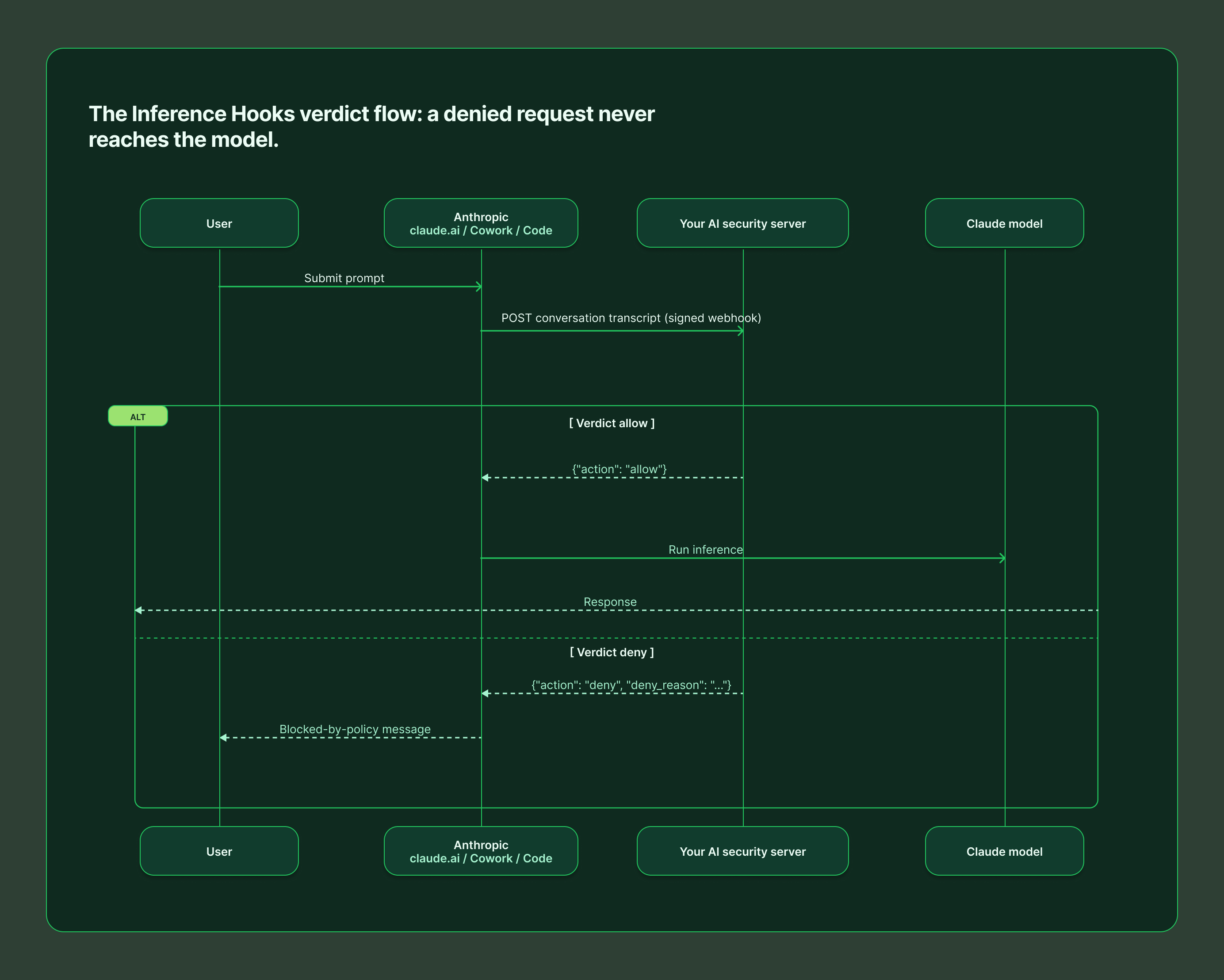Click the bottom User participant box
The width and height of the screenshot is (1224, 980).
tap(219, 851)
